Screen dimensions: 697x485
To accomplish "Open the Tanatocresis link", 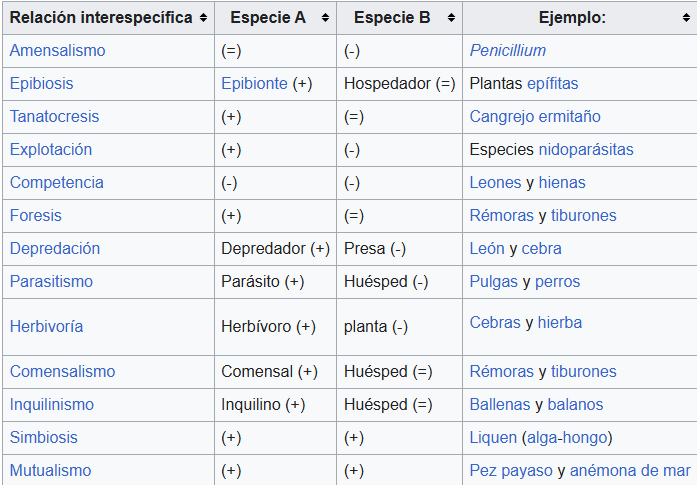I will click(x=54, y=116).
